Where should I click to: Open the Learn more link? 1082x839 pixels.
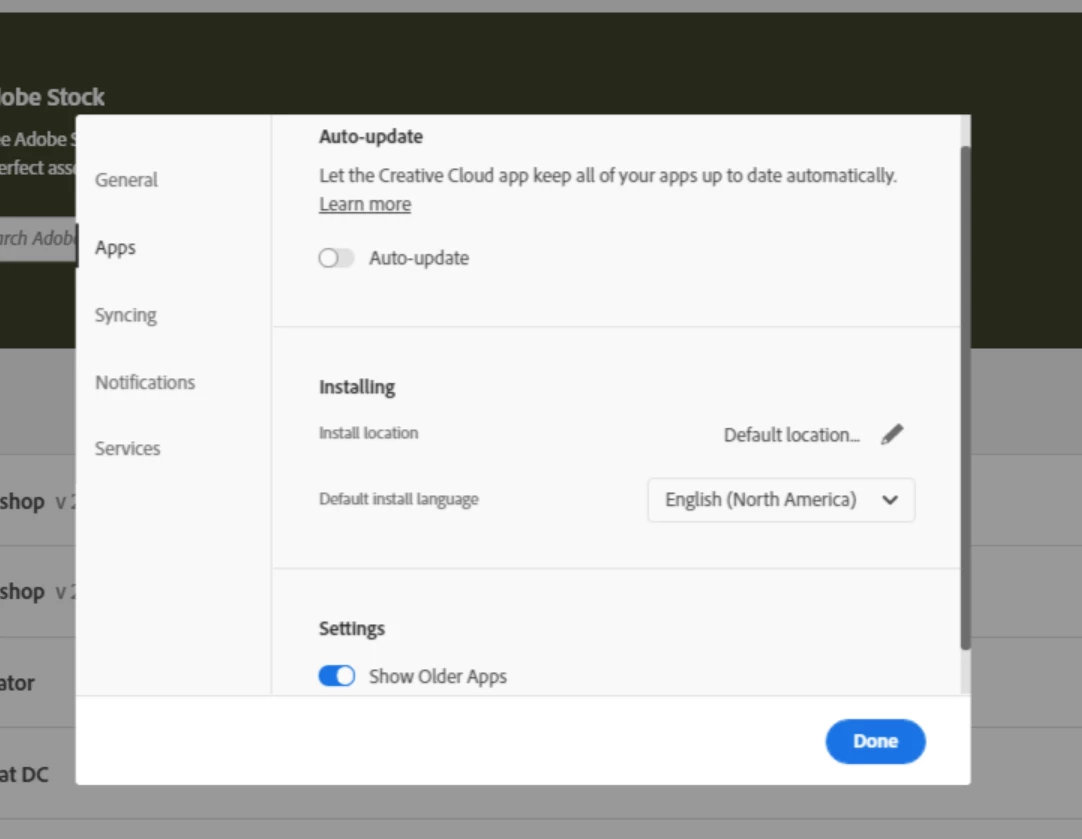coord(365,204)
